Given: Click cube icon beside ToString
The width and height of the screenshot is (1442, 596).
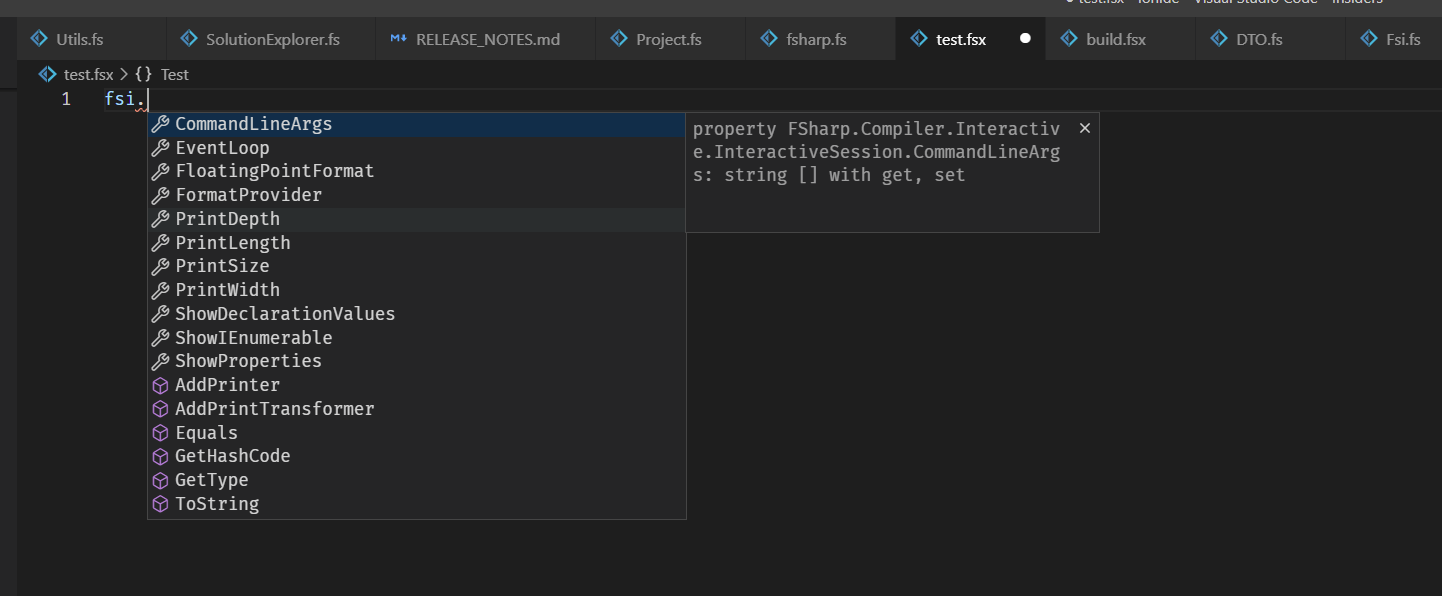Looking at the screenshot, I should click(x=160, y=504).
